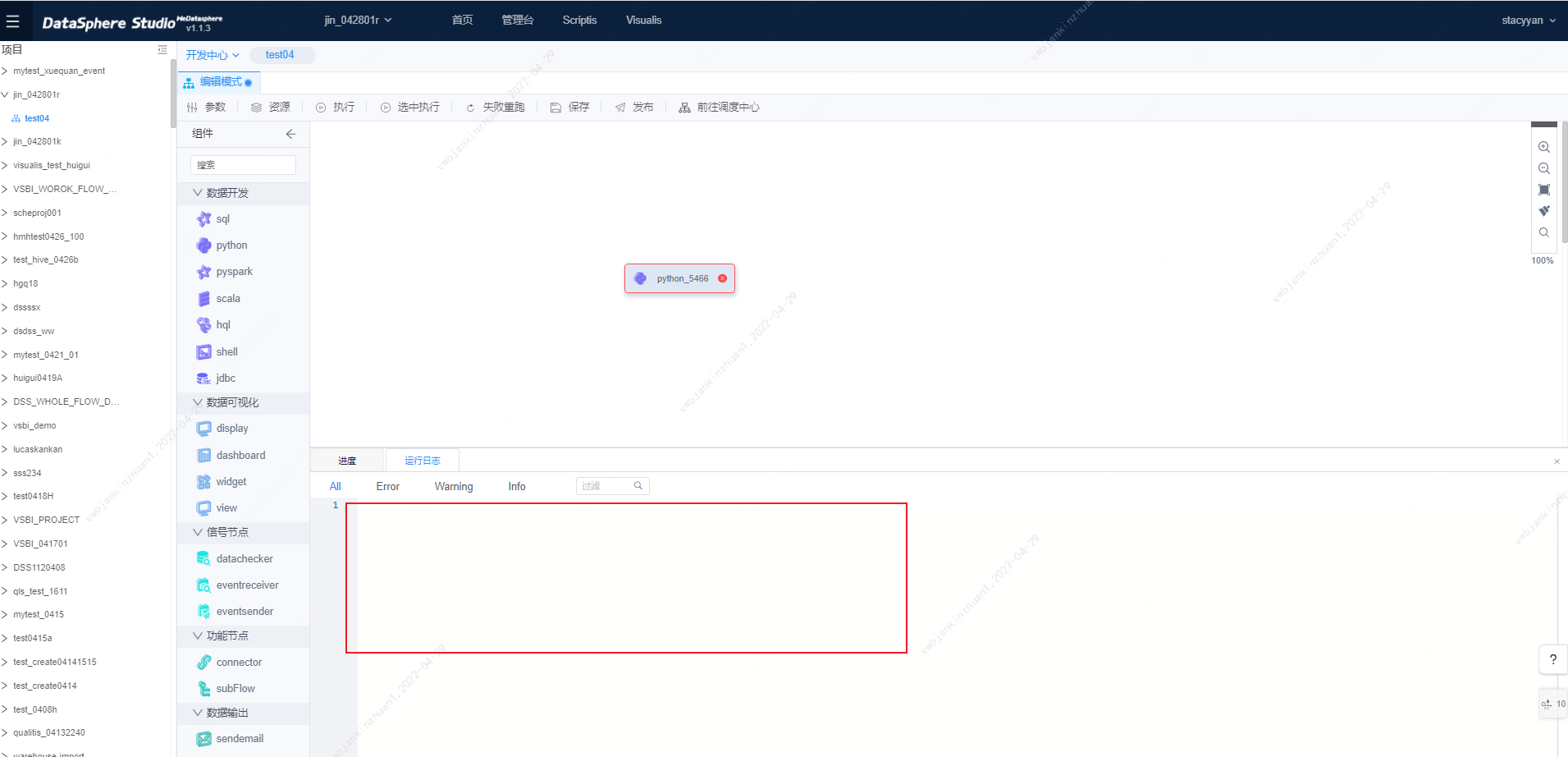The image size is (1568, 757).
Task: Choose the display visualization icon
Action: (x=204, y=429)
